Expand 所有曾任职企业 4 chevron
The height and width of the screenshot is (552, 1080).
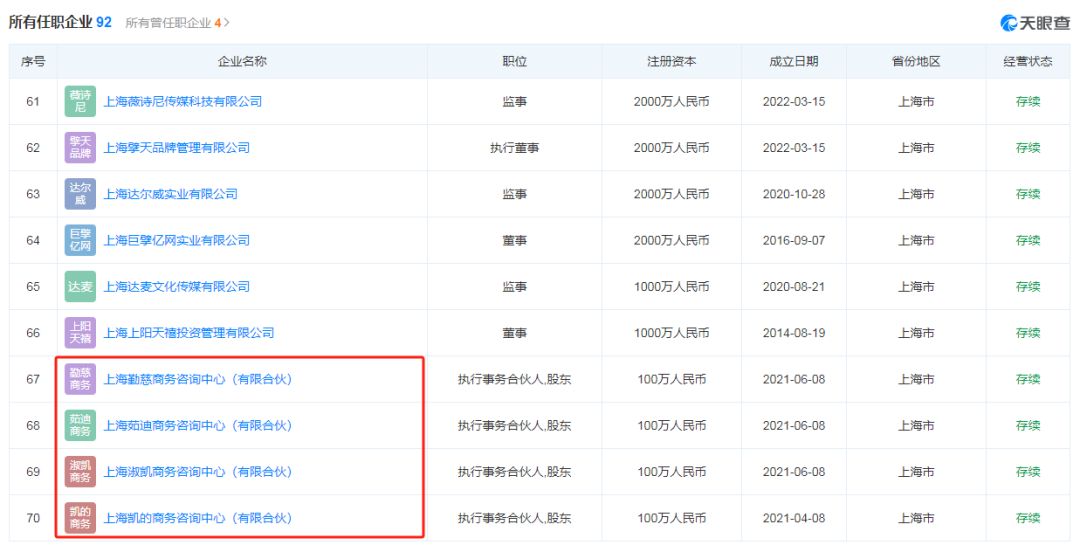[x=227, y=23]
